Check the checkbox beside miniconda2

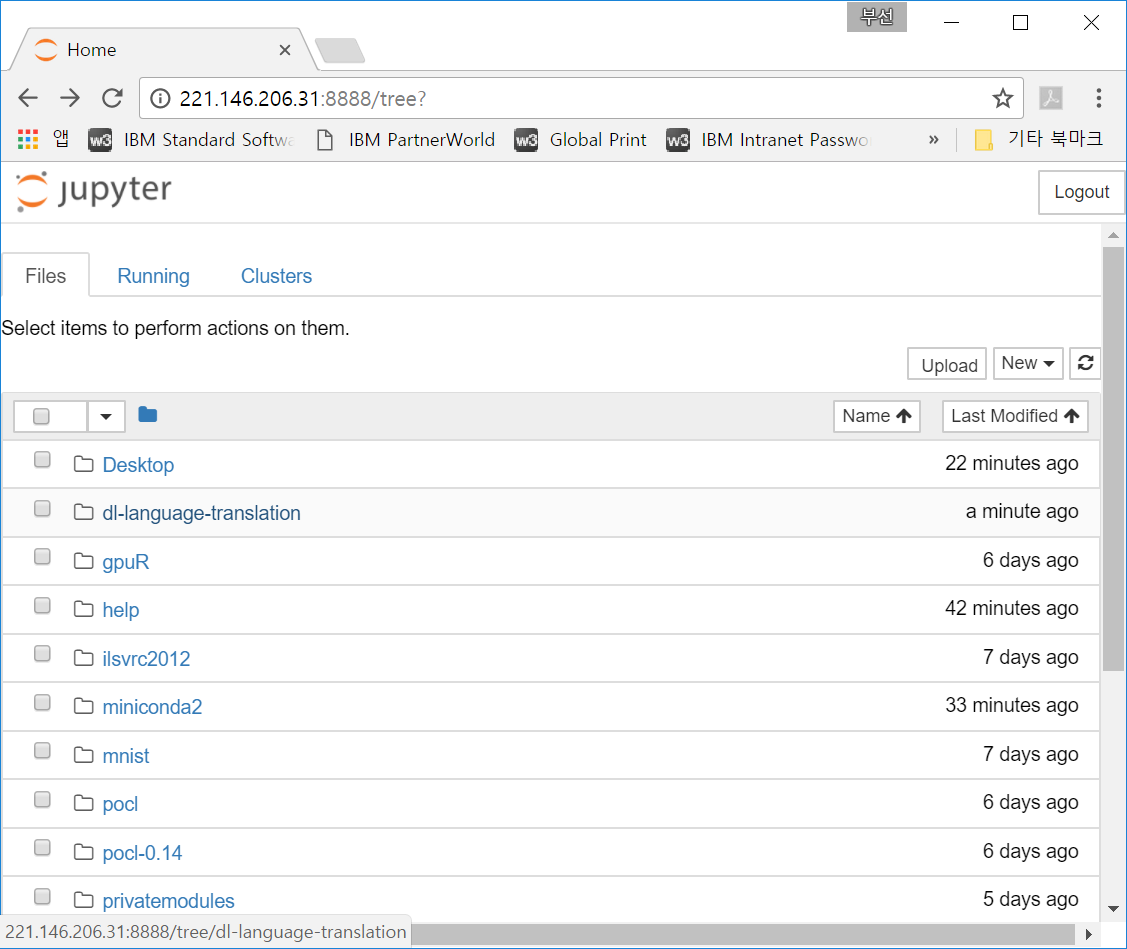41,702
